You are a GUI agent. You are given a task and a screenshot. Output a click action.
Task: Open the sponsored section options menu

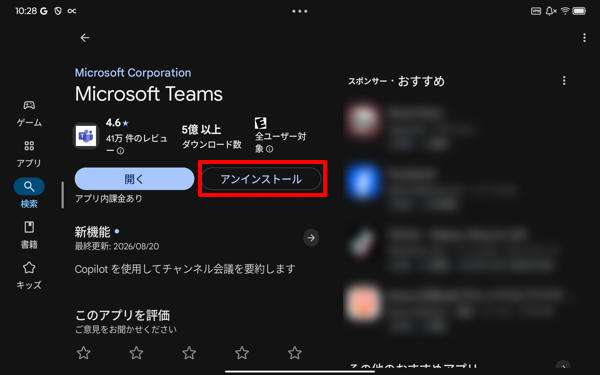(x=564, y=81)
